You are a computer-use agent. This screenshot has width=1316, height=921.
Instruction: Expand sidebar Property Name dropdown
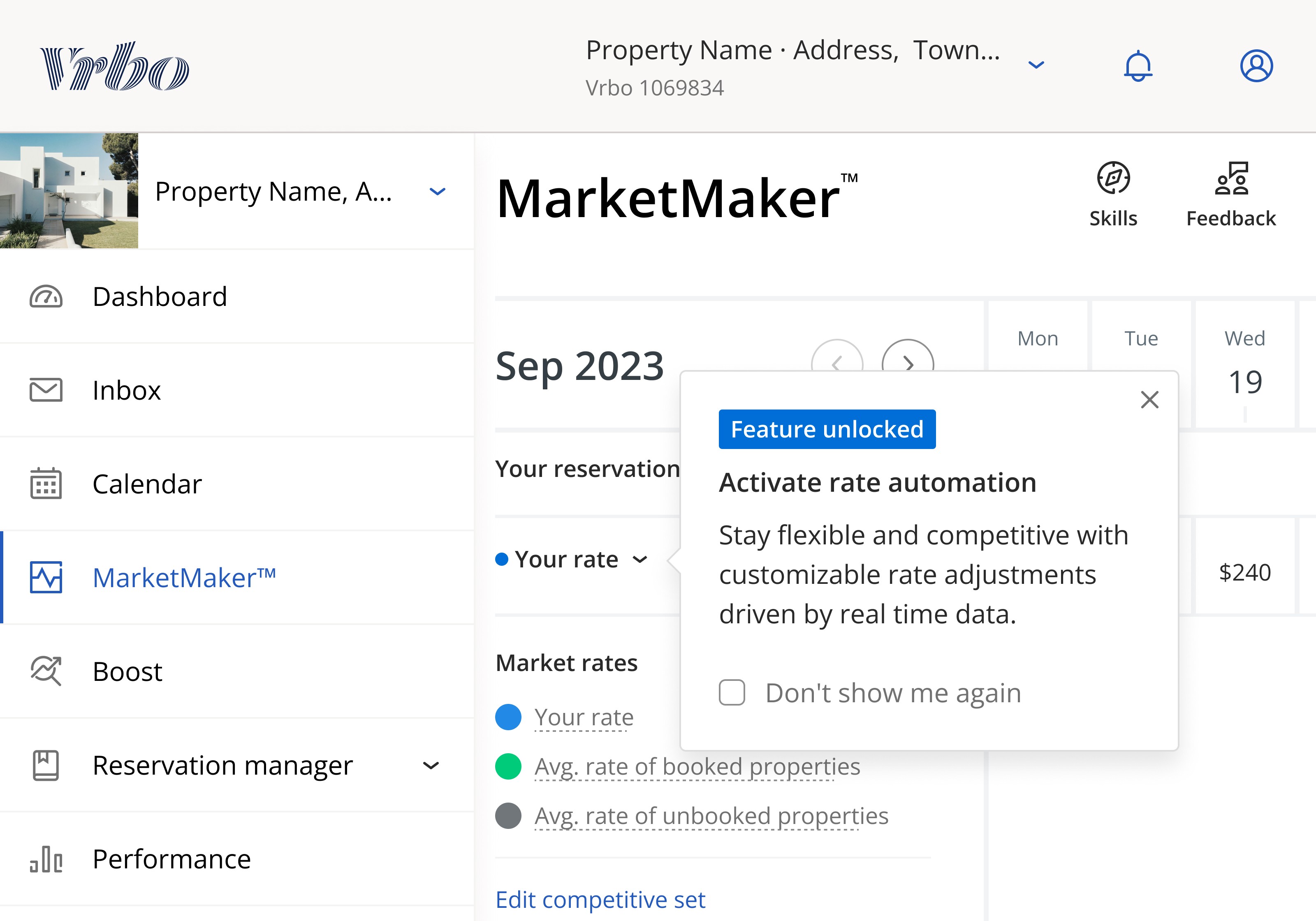pyautogui.click(x=437, y=192)
